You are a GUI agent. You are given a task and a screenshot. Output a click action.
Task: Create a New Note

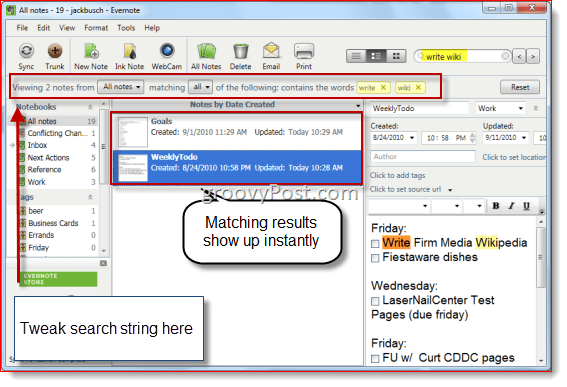click(x=91, y=56)
